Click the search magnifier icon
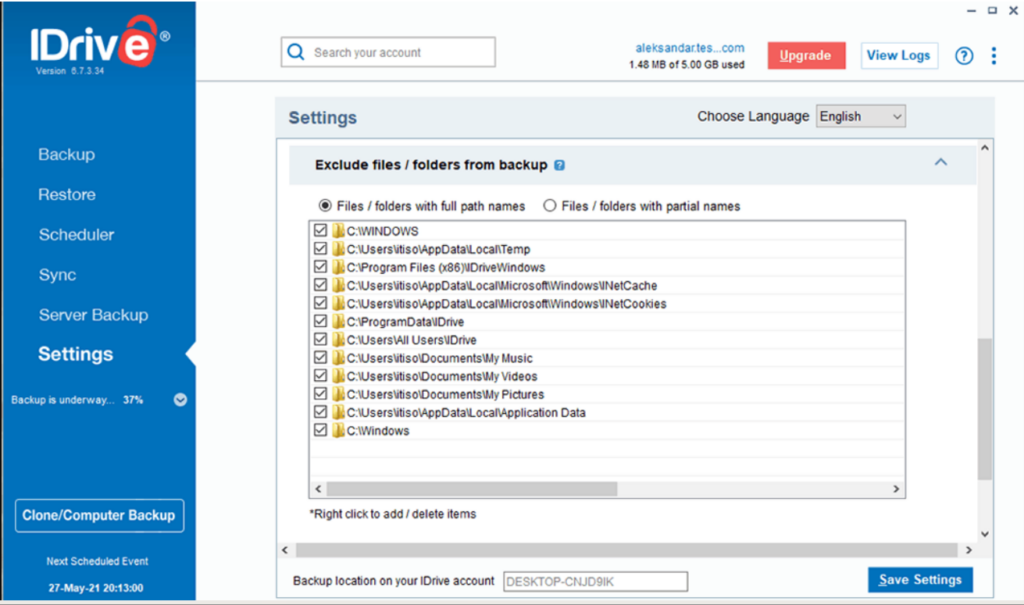 click(296, 51)
